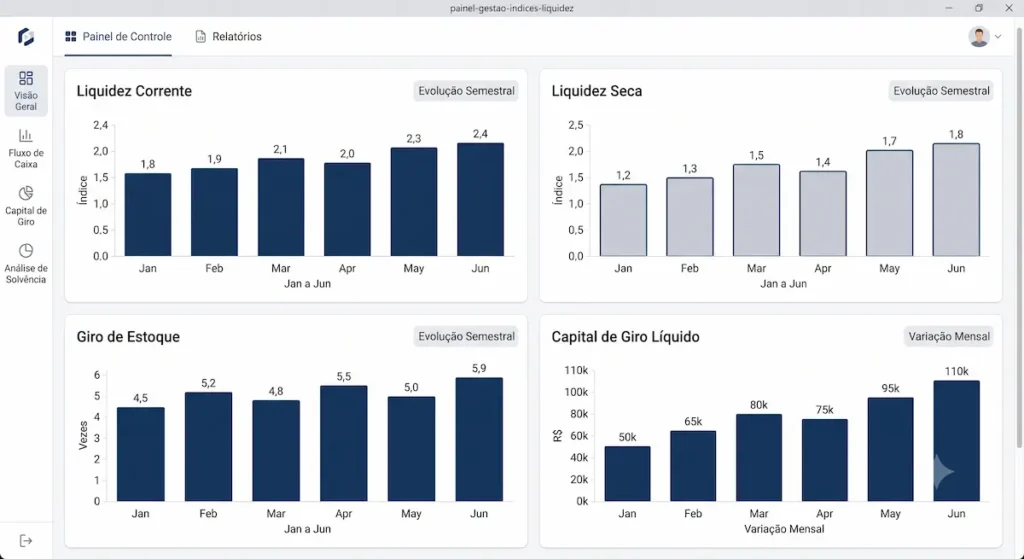Image resolution: width=1024 pixels, height=559 pixels.
Task: Click the Liquidez Seca card title
Action: (596, 91)
